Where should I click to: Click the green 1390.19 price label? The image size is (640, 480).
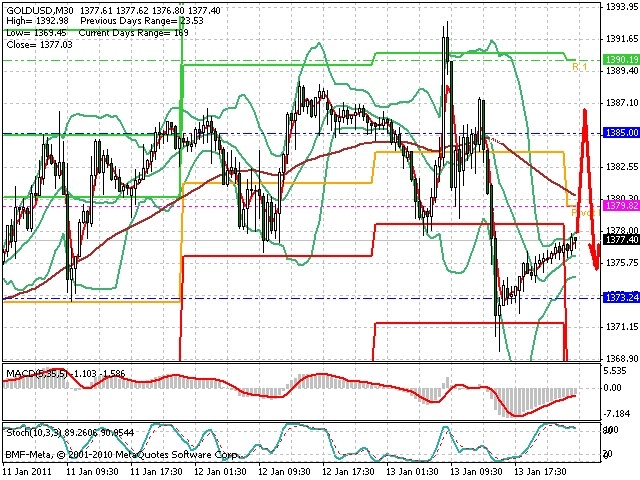[621, 60]
